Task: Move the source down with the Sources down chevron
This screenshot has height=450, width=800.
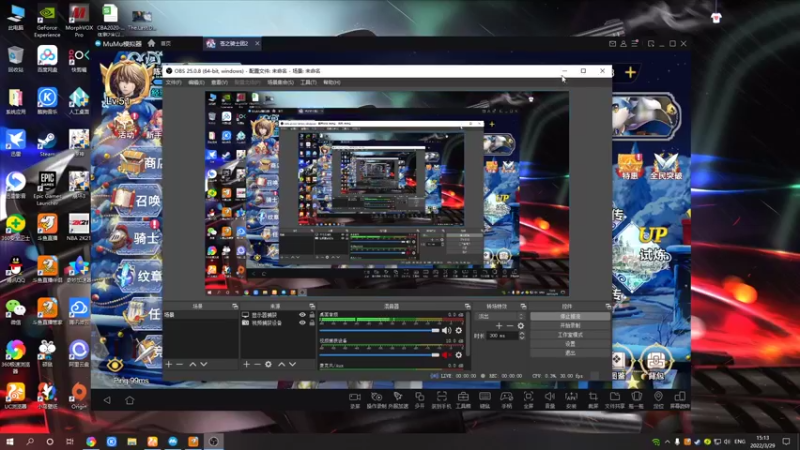Action: click(x=292, y=364)
